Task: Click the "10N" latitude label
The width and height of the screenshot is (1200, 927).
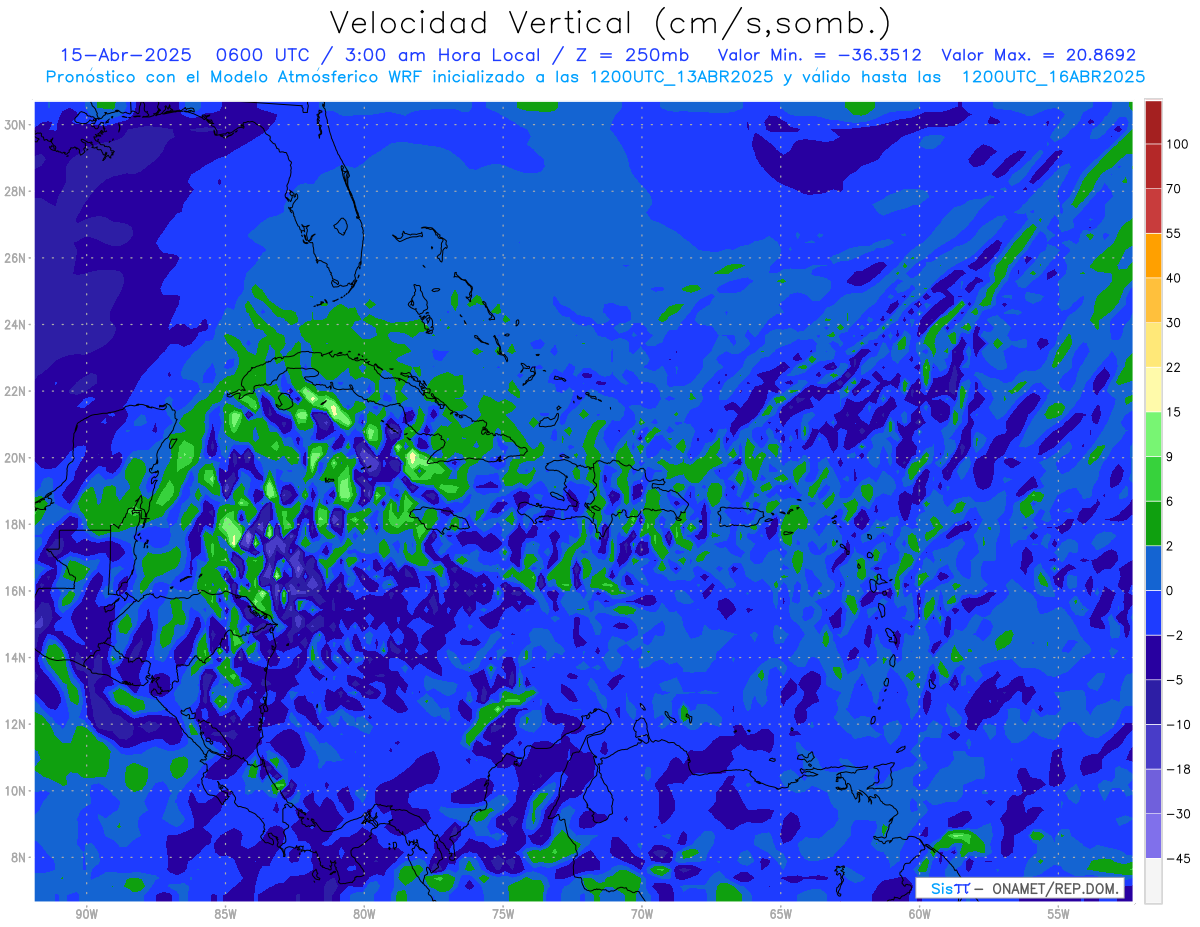Action: pyautogui.click(x=17, y=790)
